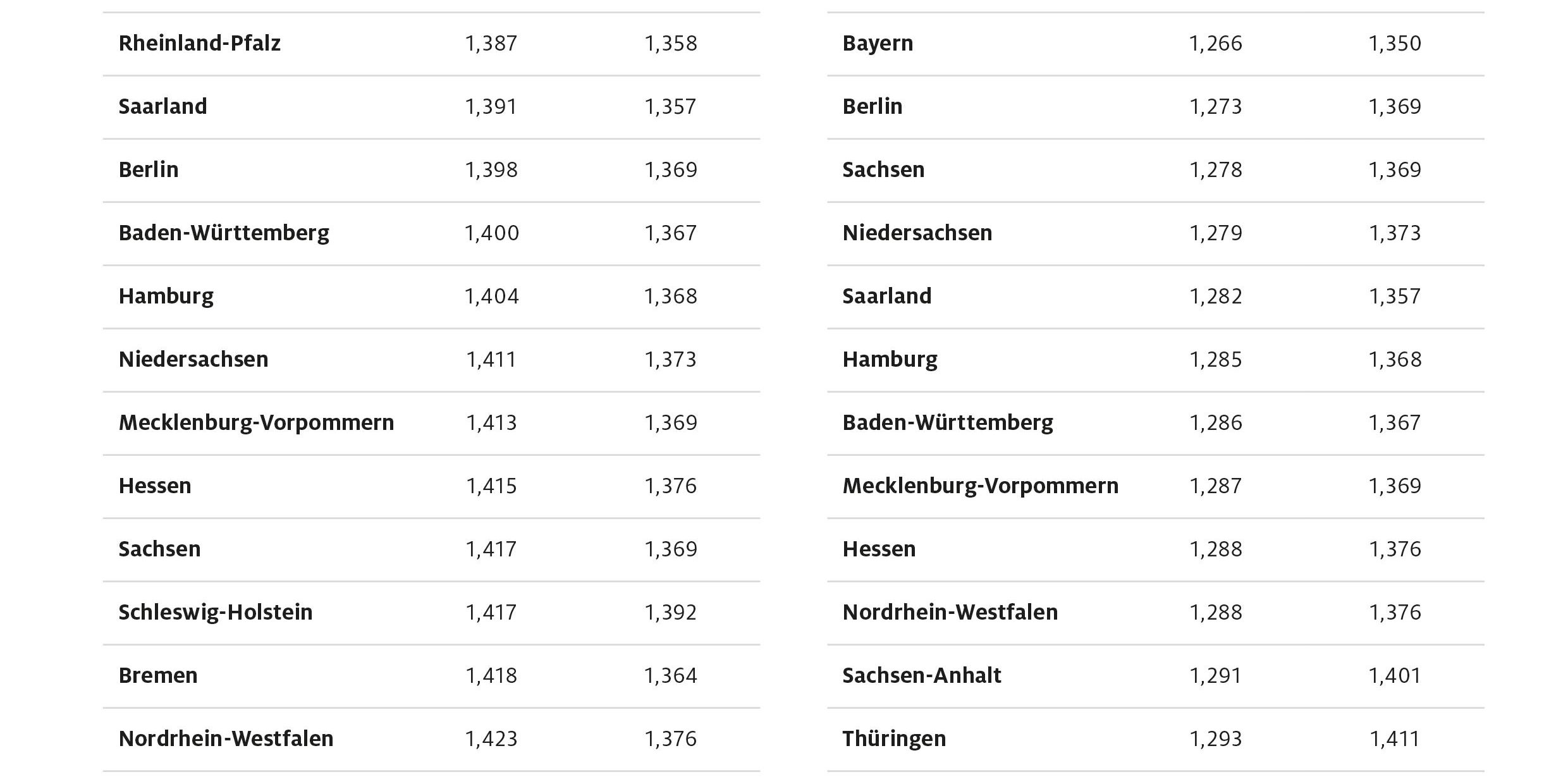Click the Sachsen-Anhalt row label
This screenshot has height=784, width=1568.
coord(921,675)
